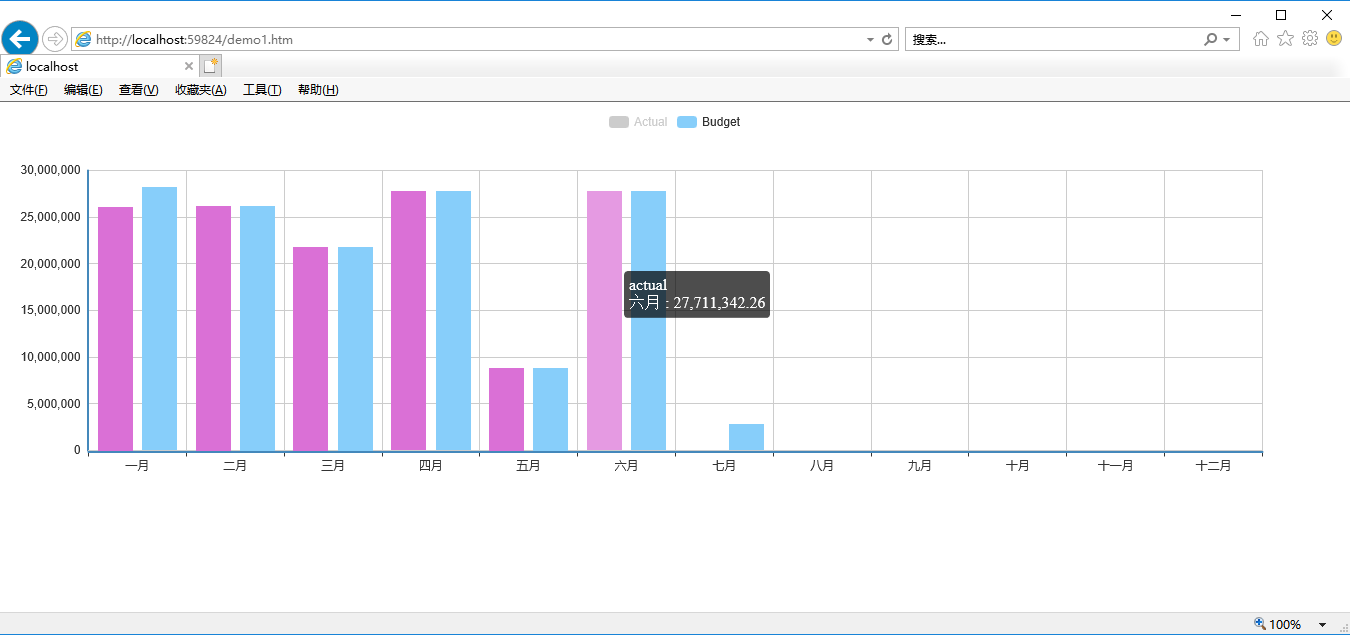The height and width of the screenshot is (635, 1350).
Task: Open a new tab with the blank tab button
Action: (210, 66)
